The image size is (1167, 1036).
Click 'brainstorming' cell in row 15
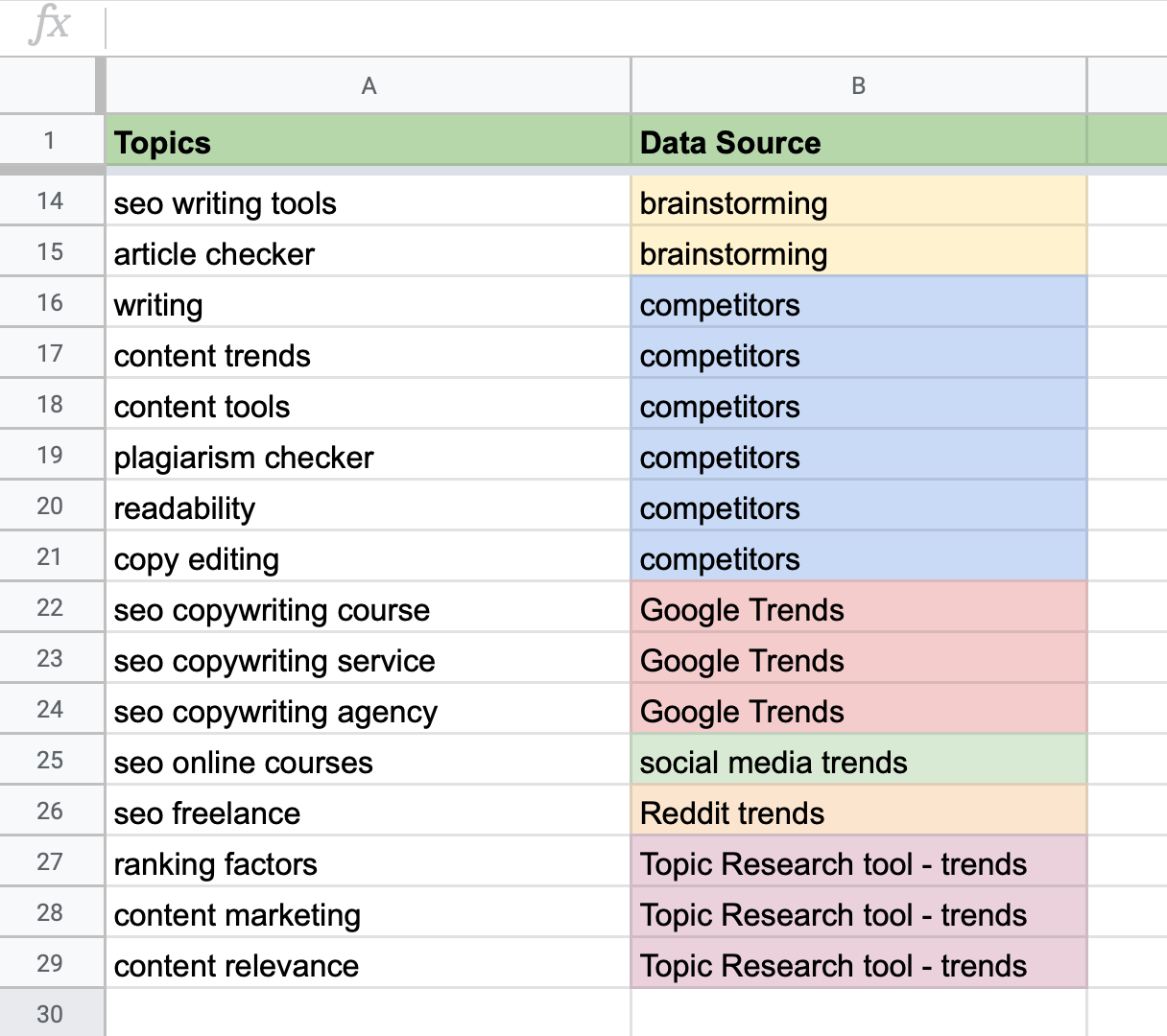point(858,254)
